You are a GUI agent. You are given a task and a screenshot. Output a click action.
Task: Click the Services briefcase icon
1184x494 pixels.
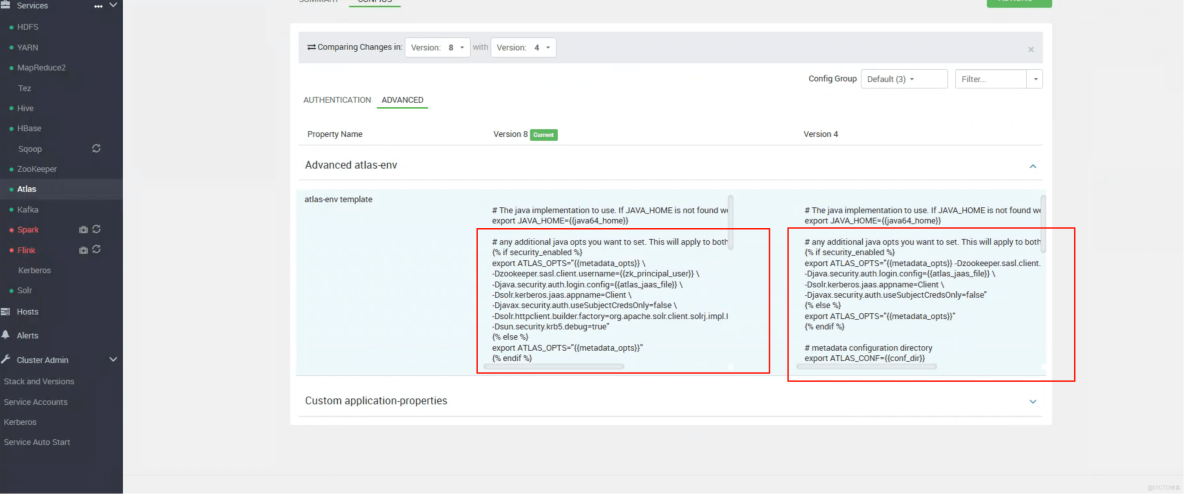click(5, 5)
